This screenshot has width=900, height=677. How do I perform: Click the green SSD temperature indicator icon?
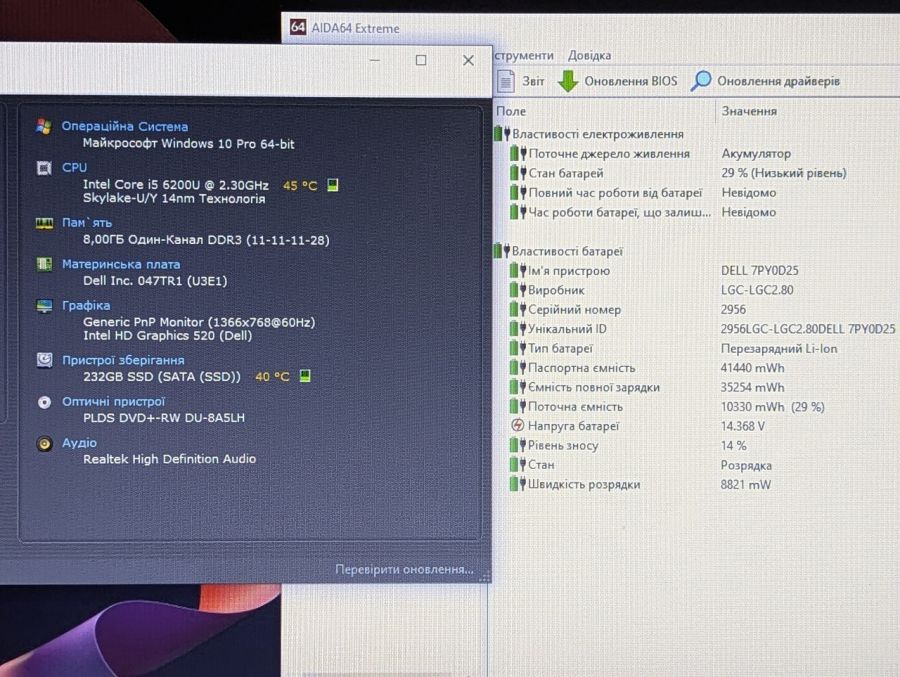(x=305, y=376)
